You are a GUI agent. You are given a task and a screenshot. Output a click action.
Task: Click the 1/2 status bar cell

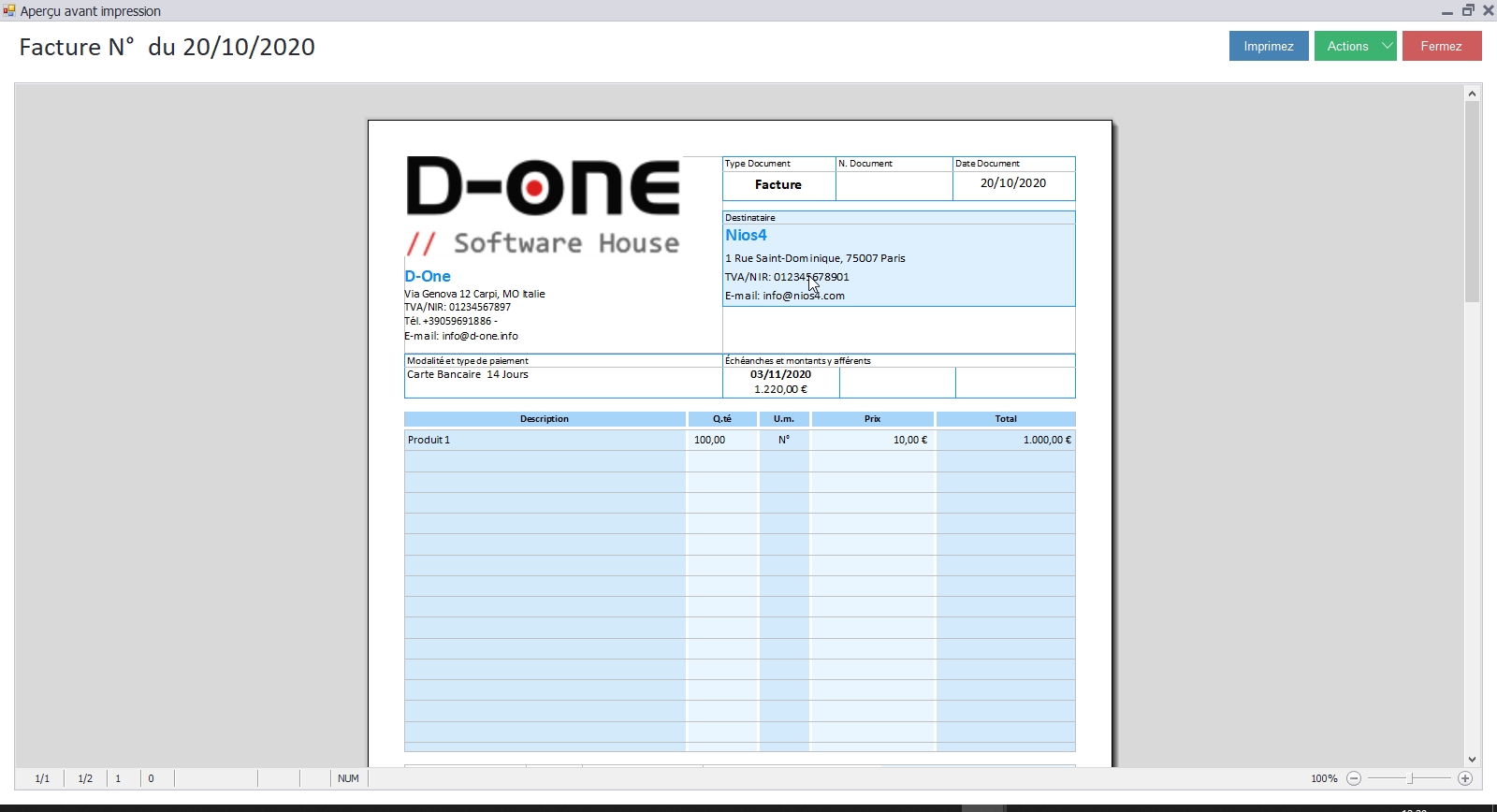click(85, 778)
